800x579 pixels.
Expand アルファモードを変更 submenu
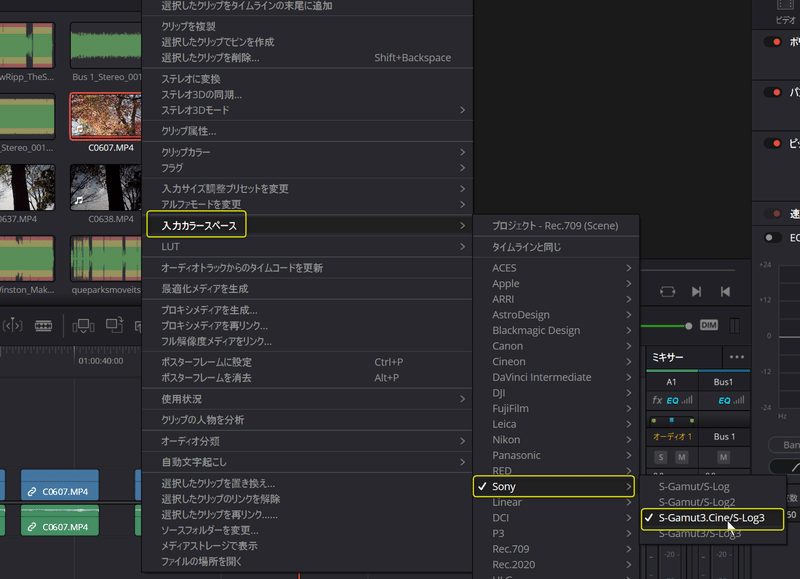click(x=308, y=205)
